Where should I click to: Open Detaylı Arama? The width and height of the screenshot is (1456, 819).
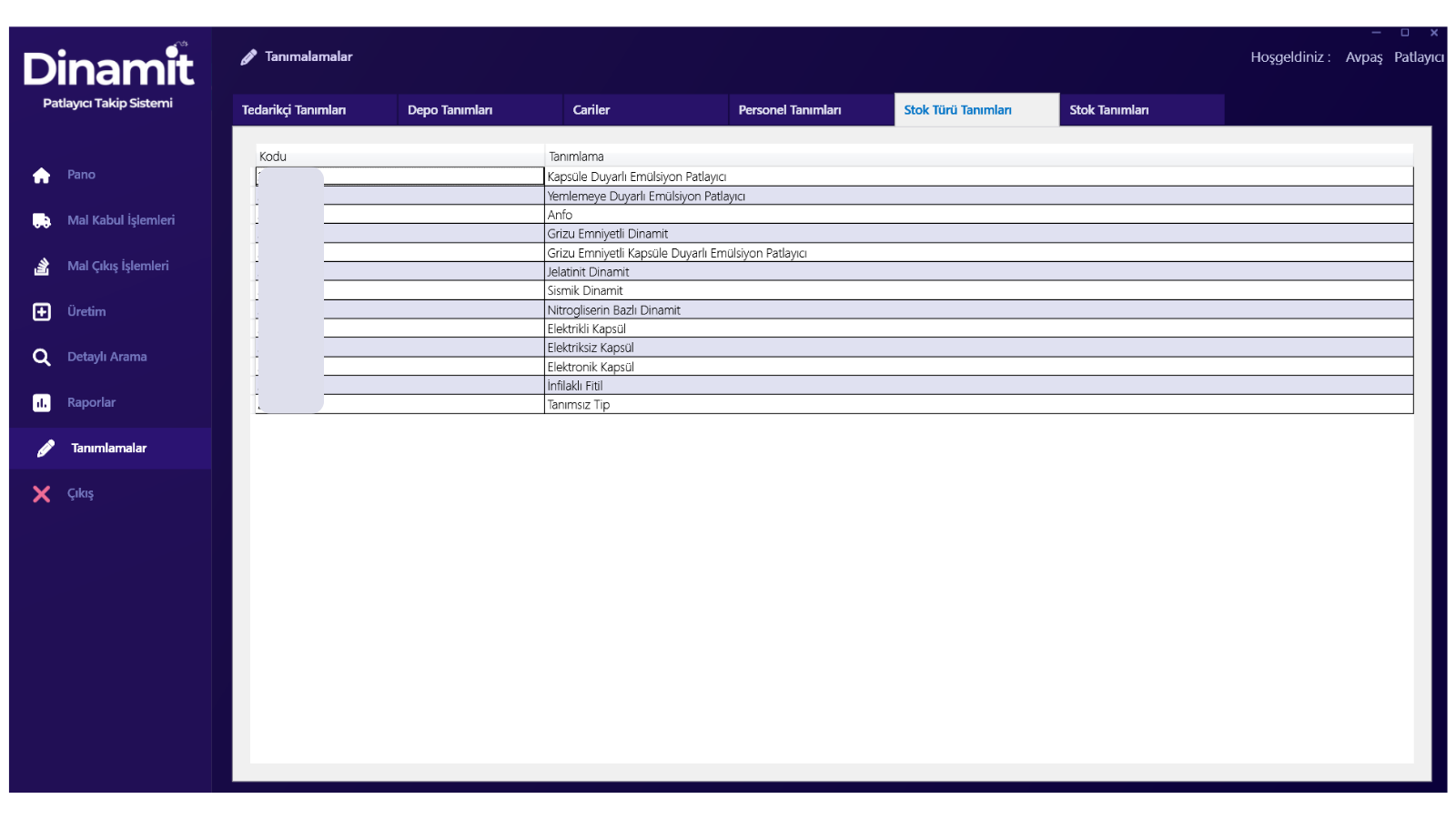click(107, 357)
